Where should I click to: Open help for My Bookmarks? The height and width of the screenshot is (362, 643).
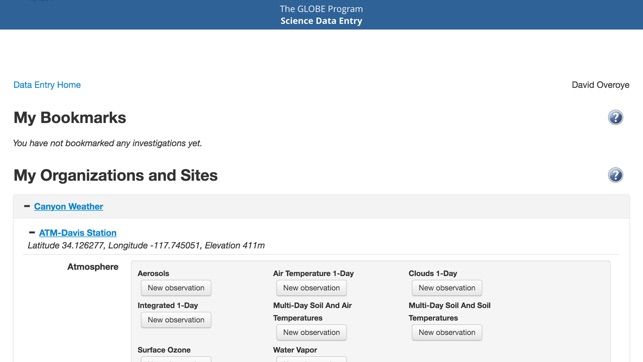click(x=615, y=118)
